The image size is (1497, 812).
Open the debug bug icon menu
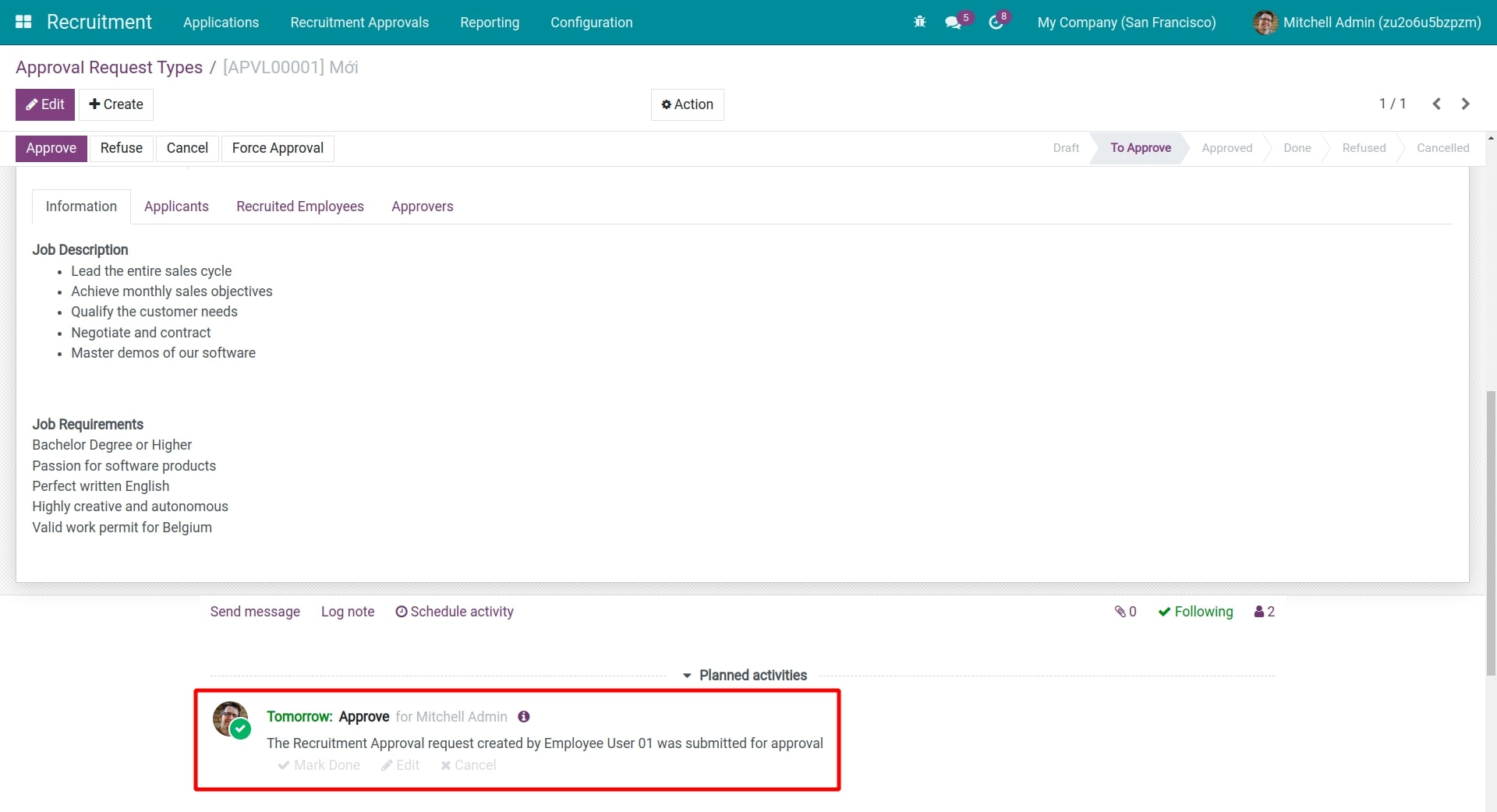point(919,22)
